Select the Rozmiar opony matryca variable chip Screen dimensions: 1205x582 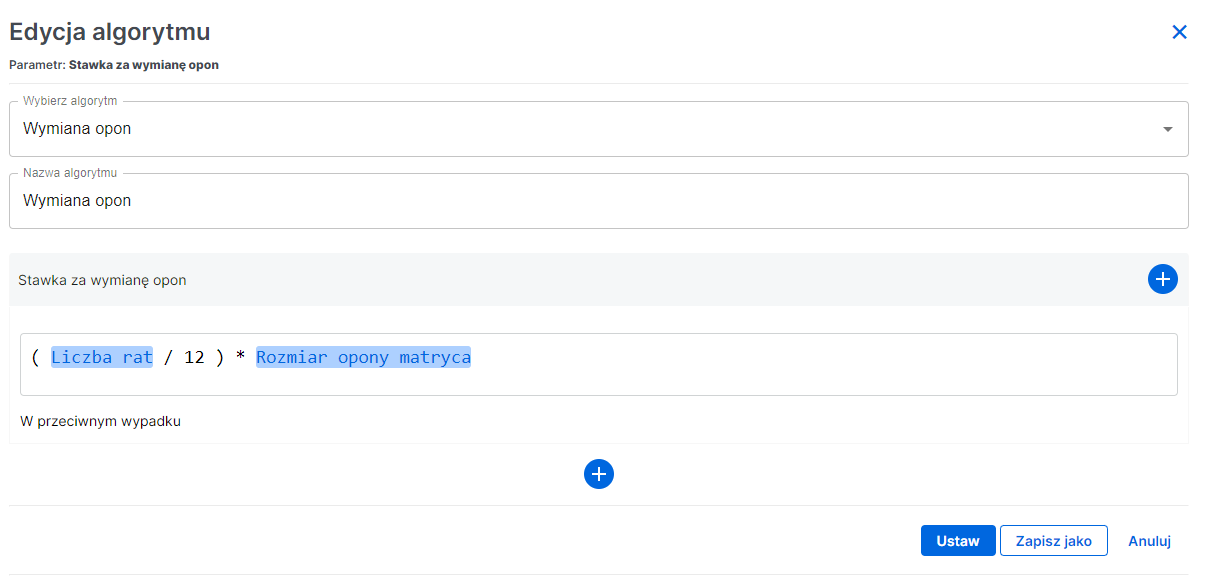click(x=363, y=357)
